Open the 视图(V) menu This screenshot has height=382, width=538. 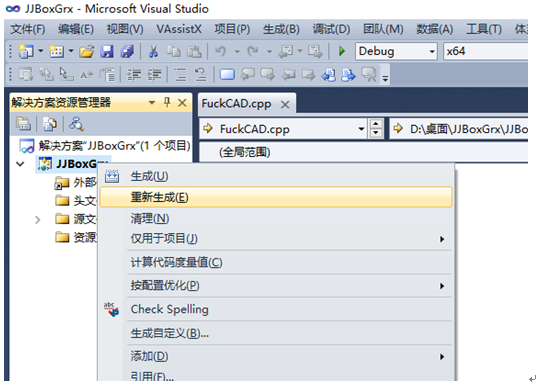click(125, 29)
